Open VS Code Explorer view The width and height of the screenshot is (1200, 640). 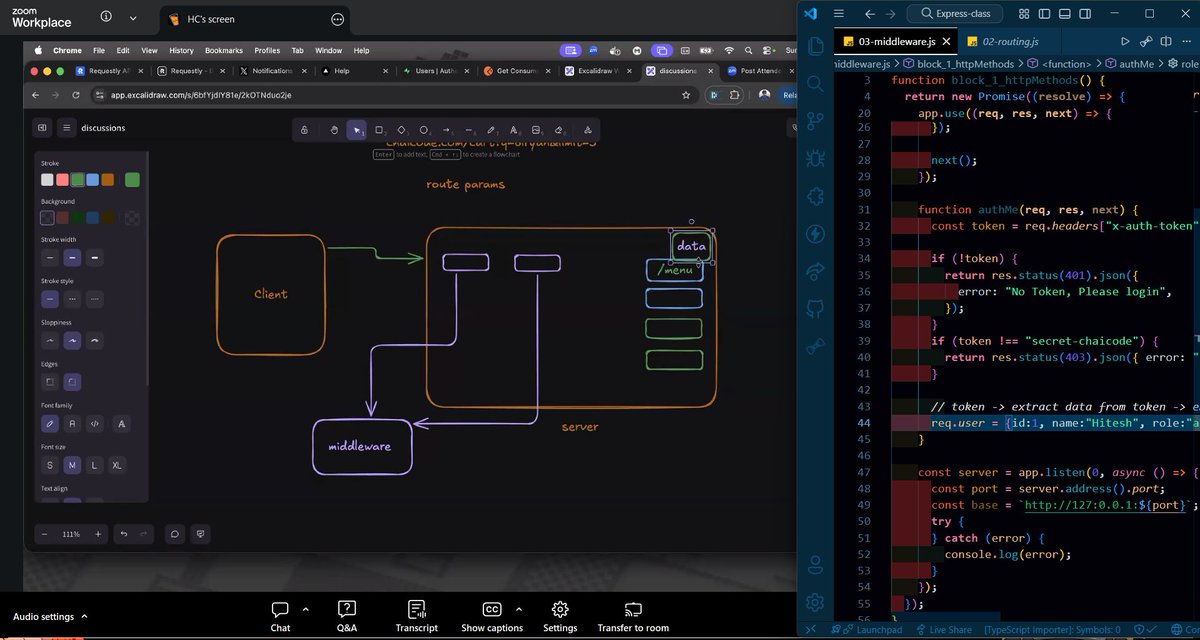815,45
